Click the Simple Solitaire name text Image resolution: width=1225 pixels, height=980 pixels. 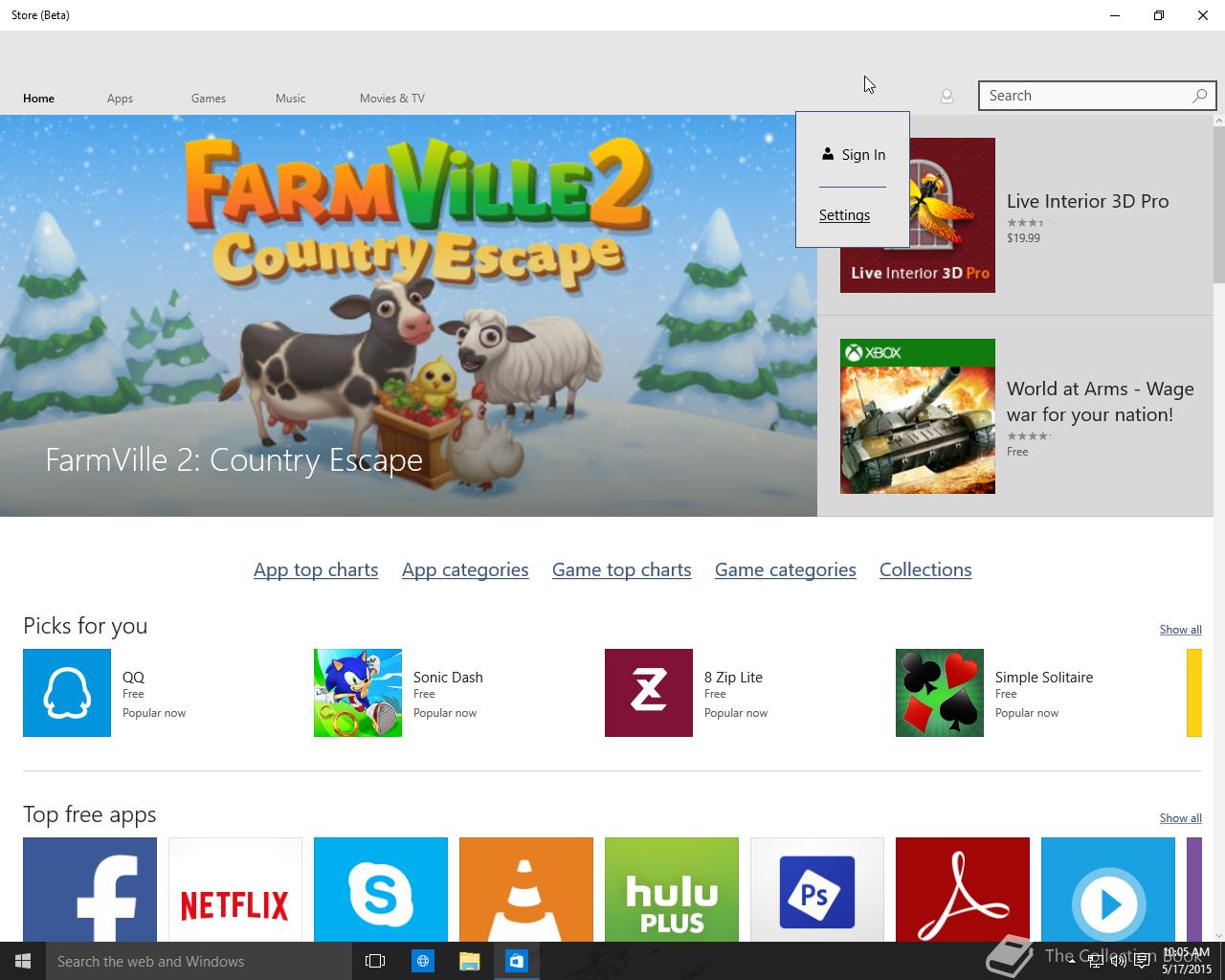click(x=1044, y=678)
